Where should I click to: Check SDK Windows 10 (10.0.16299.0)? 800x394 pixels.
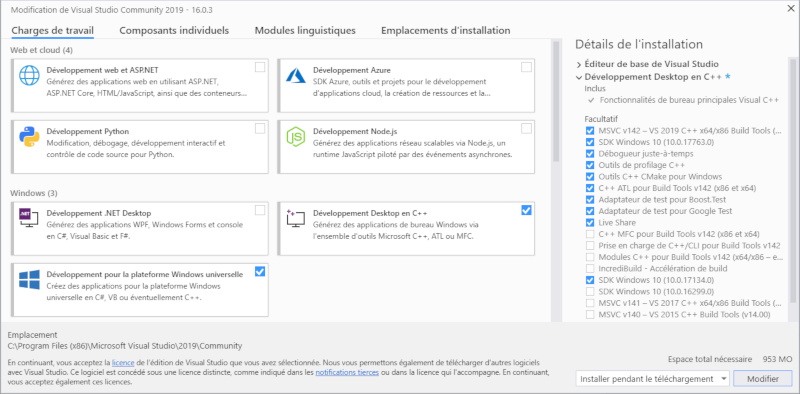pos(590,291)
